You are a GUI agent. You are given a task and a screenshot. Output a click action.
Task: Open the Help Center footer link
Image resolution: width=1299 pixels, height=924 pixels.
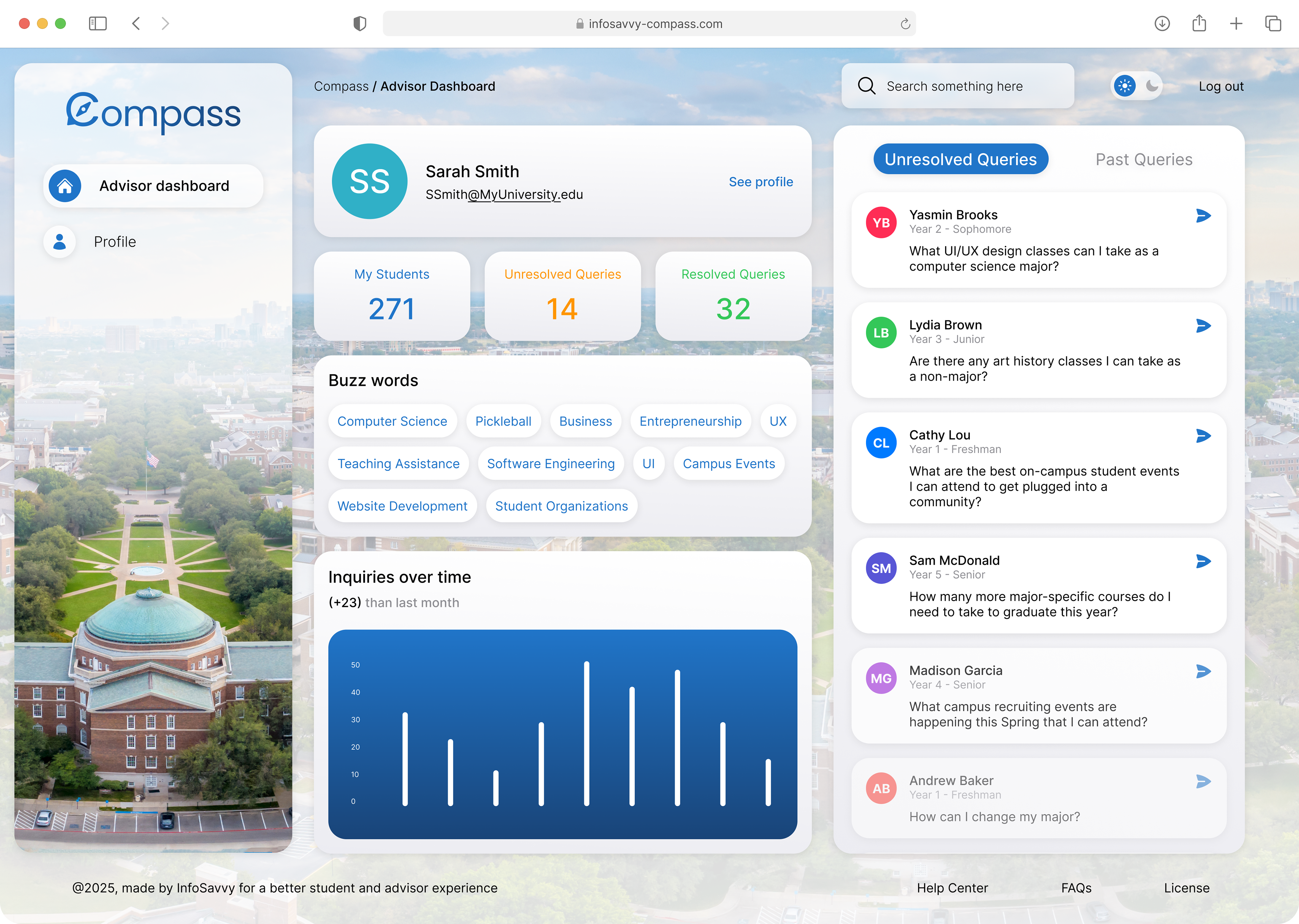(x=952, y=887)
